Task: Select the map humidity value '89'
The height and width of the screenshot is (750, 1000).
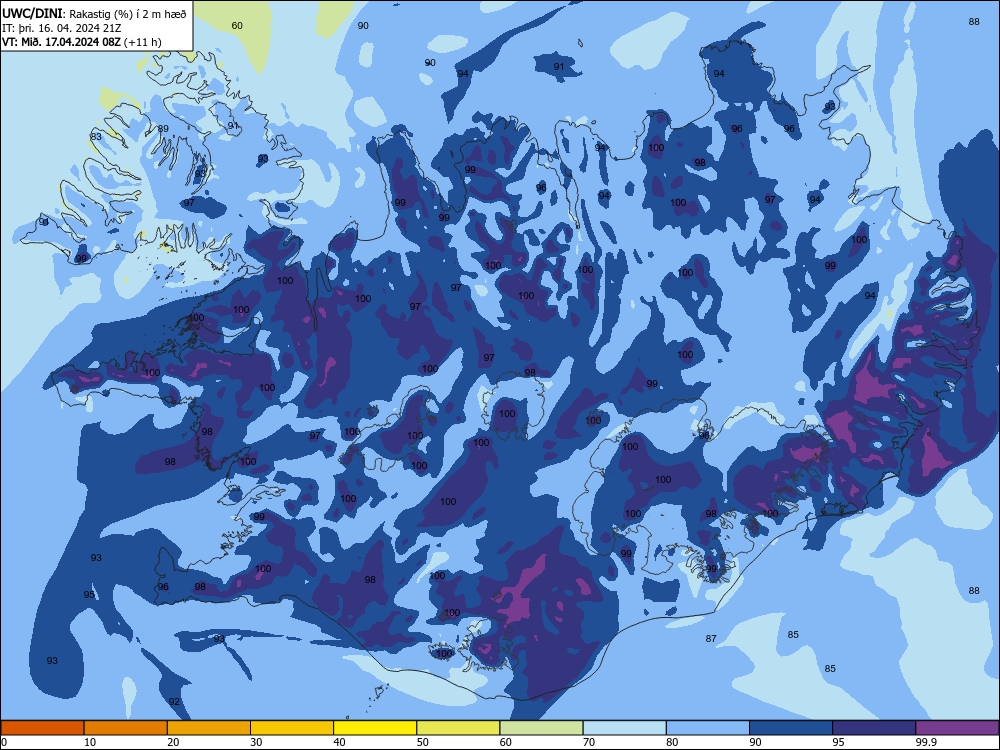Action: tap(163, 128)
